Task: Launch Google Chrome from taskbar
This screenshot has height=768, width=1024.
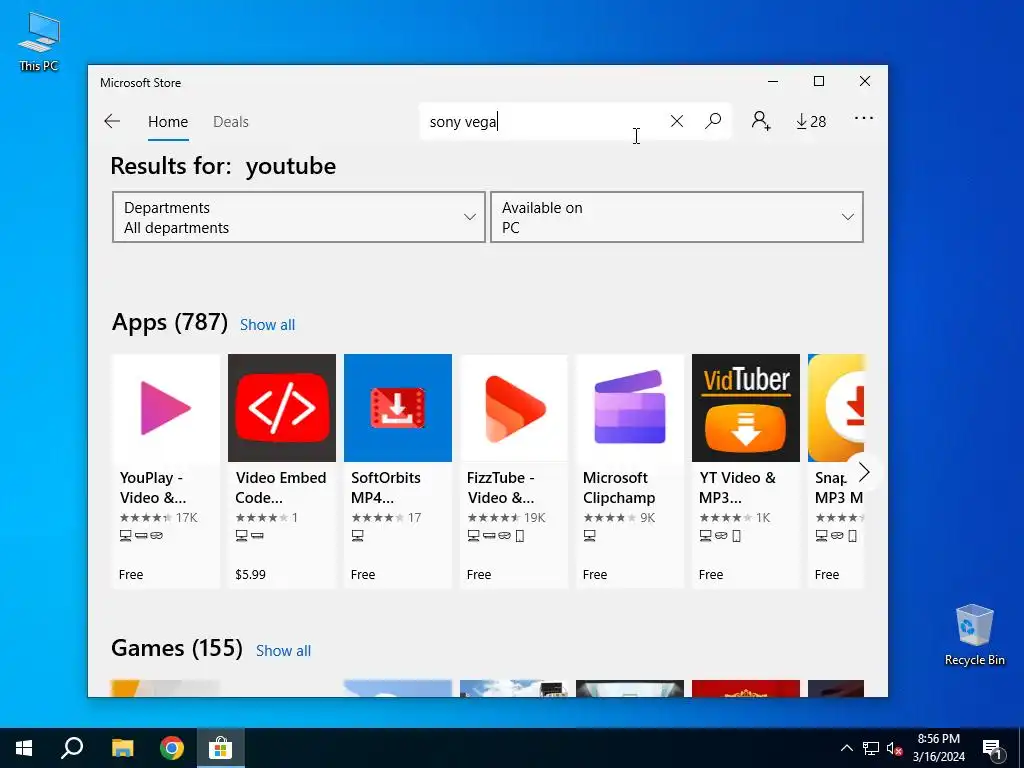Action: tap(172, 748)
